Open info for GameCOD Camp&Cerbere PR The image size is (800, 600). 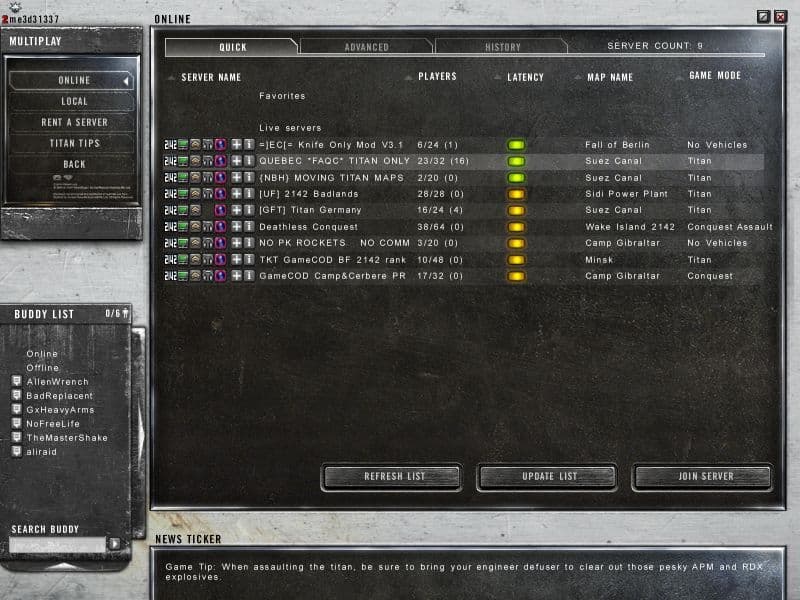[x=249, y=276]
